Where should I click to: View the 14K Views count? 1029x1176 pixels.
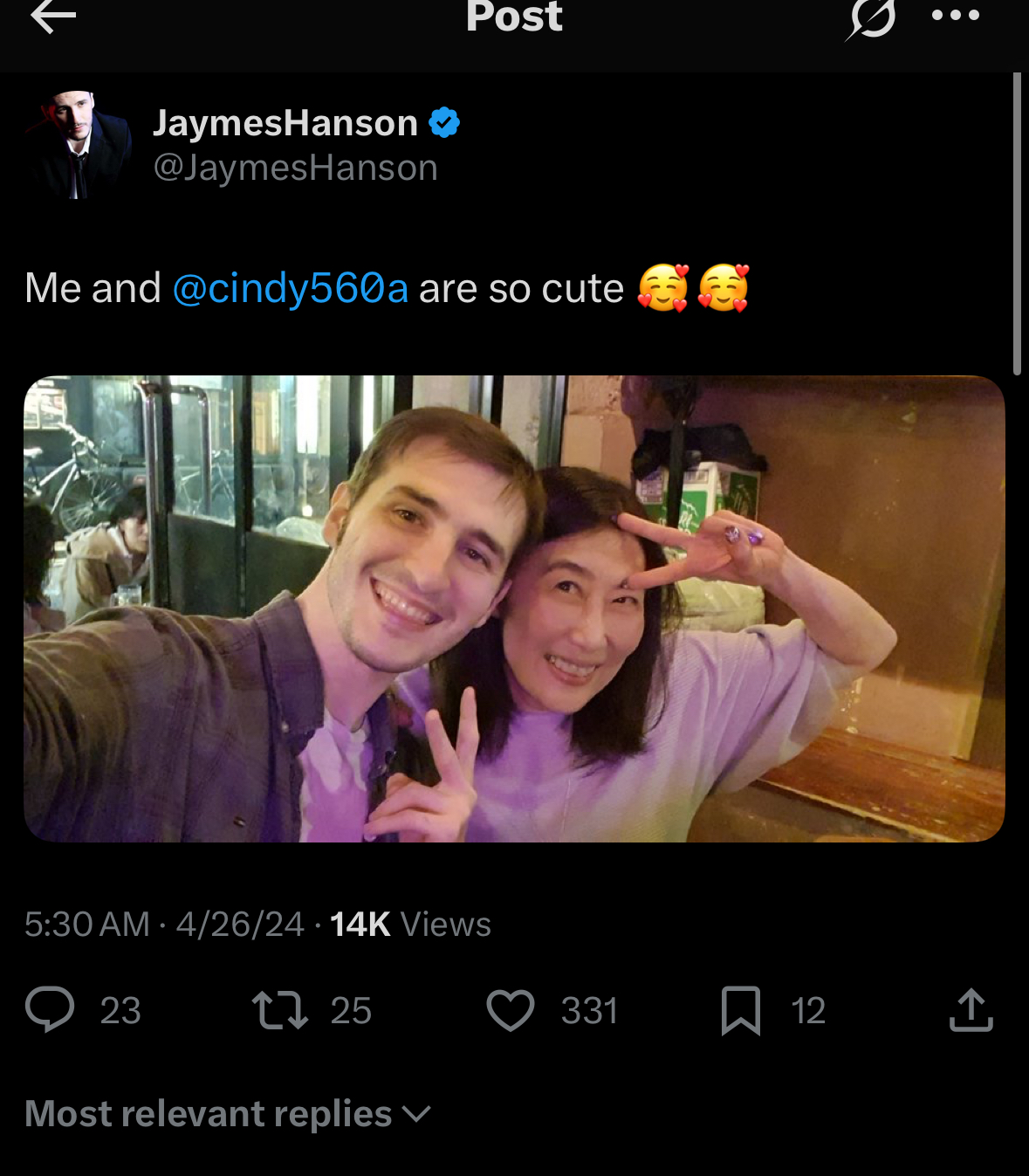(410, 925)
